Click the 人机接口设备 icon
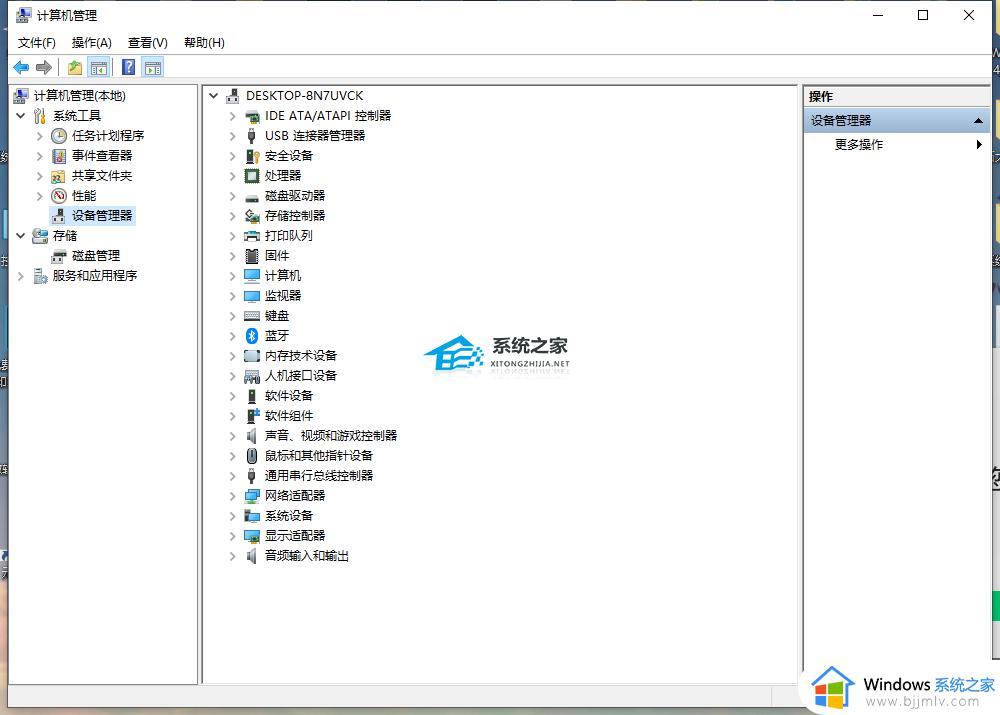 [x=252, y=376]
